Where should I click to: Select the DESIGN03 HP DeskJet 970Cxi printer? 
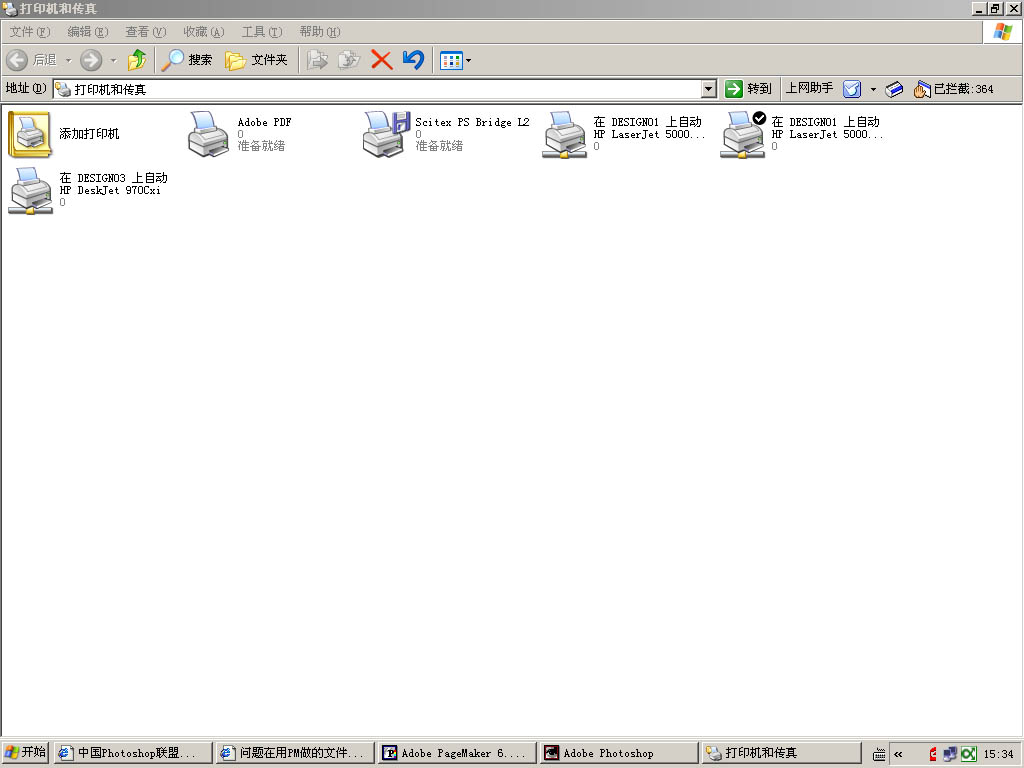[x=30, y=191]
